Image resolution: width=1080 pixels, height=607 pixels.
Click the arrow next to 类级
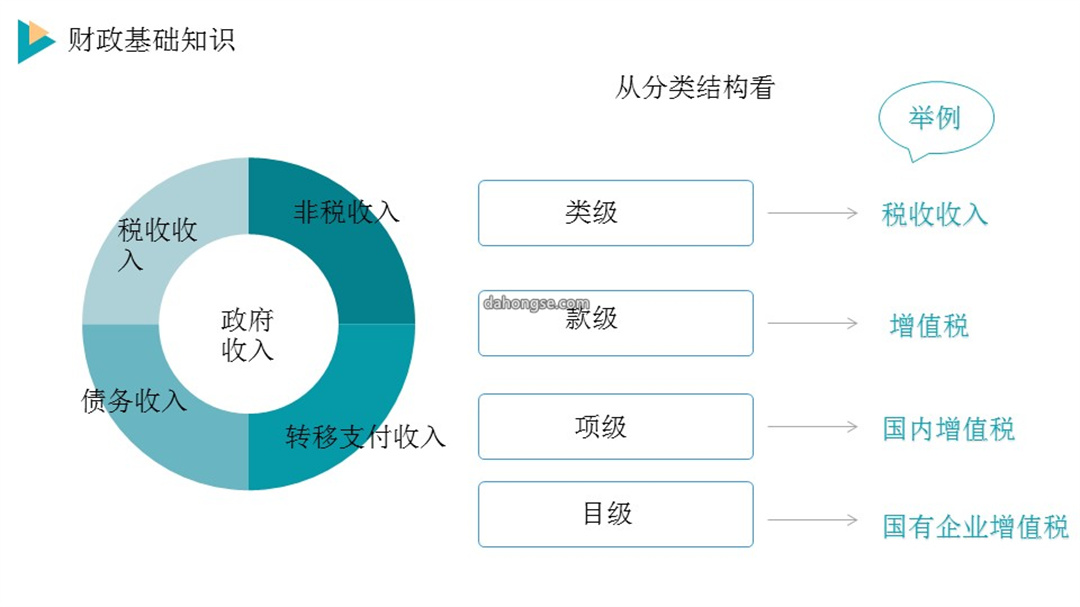(x=813, y=213)
